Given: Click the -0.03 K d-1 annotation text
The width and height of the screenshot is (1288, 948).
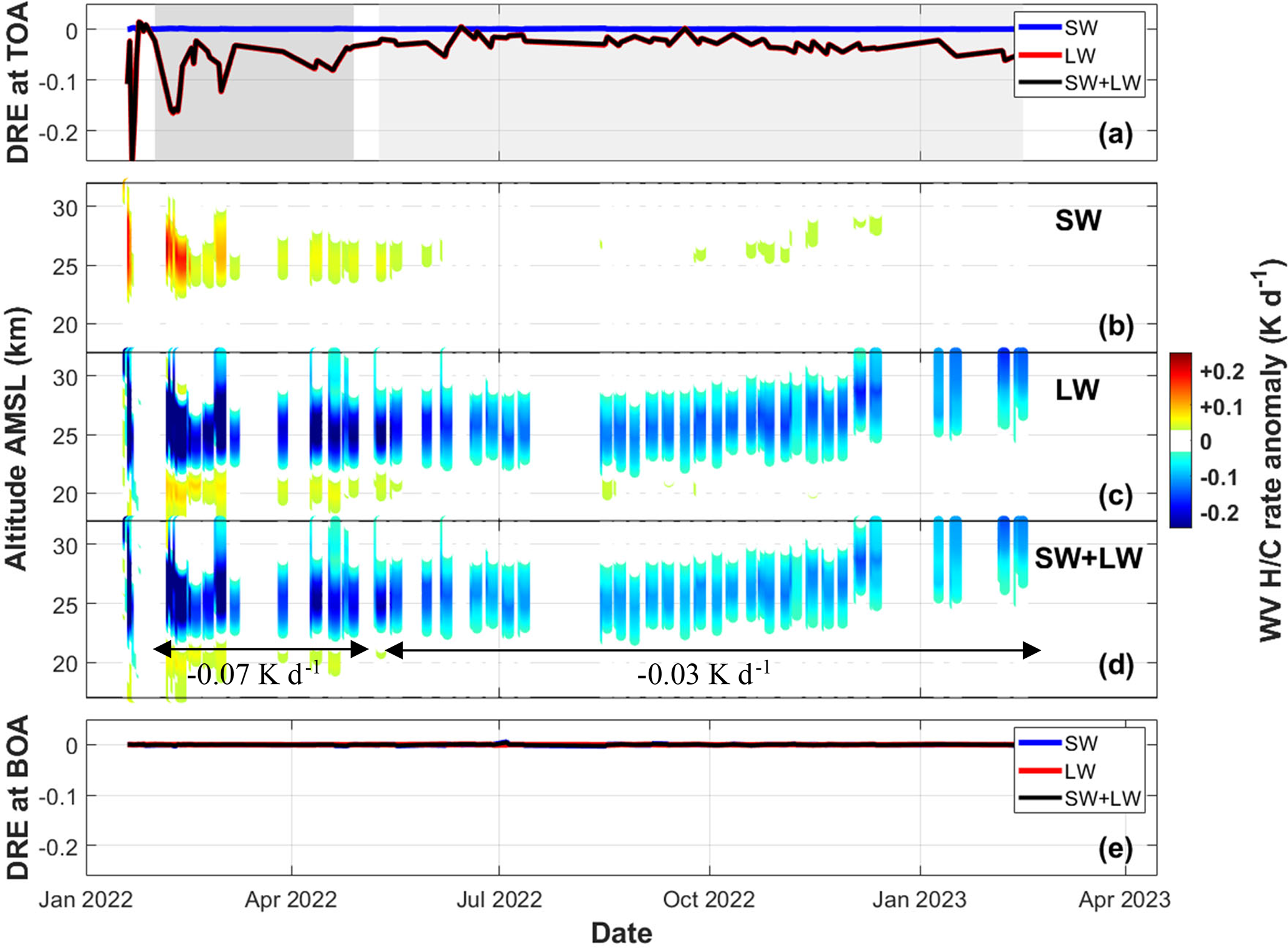Looking at the screenshot, I should tap(704, 674).
